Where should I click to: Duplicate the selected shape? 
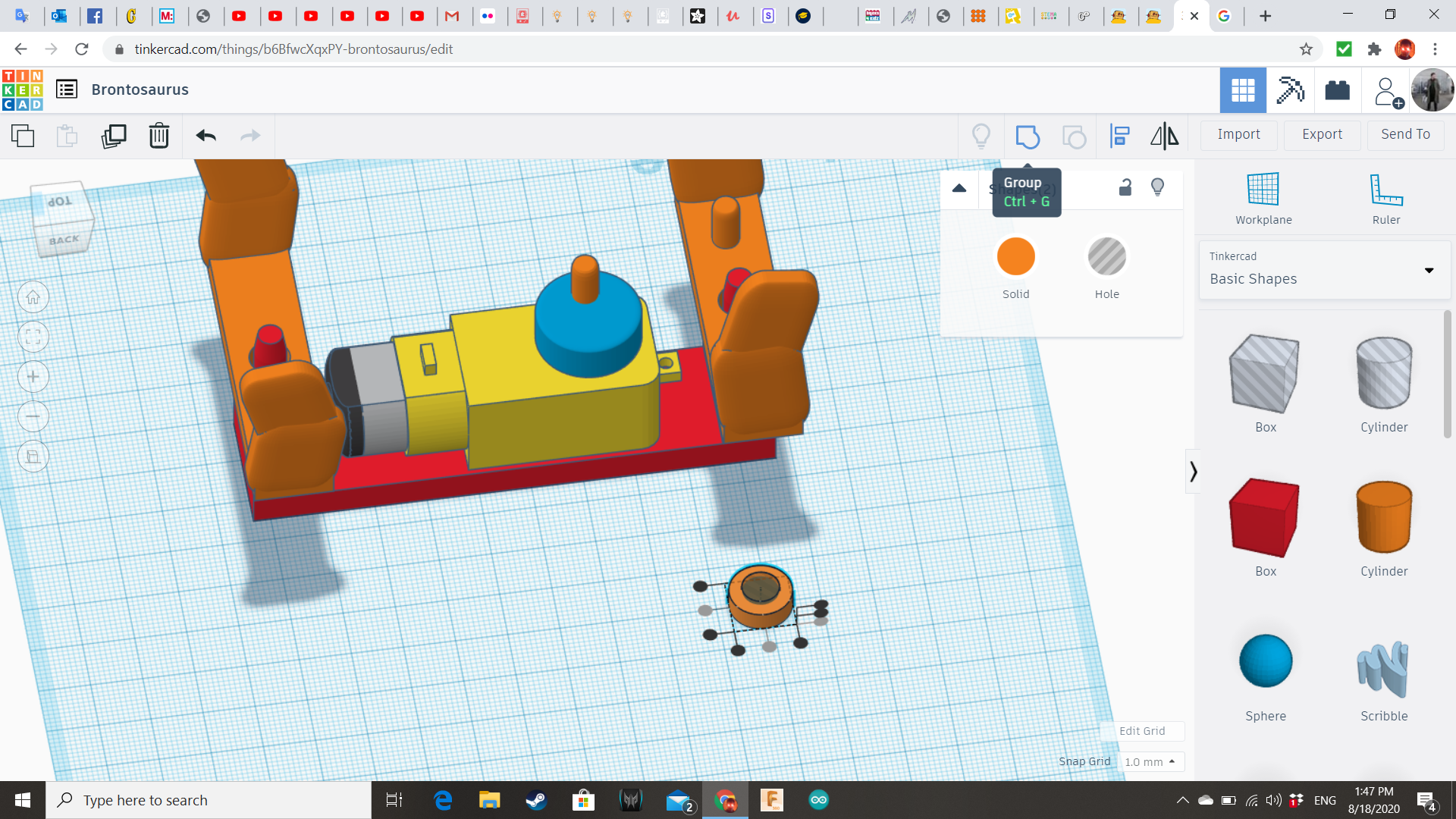coord(114,136)
